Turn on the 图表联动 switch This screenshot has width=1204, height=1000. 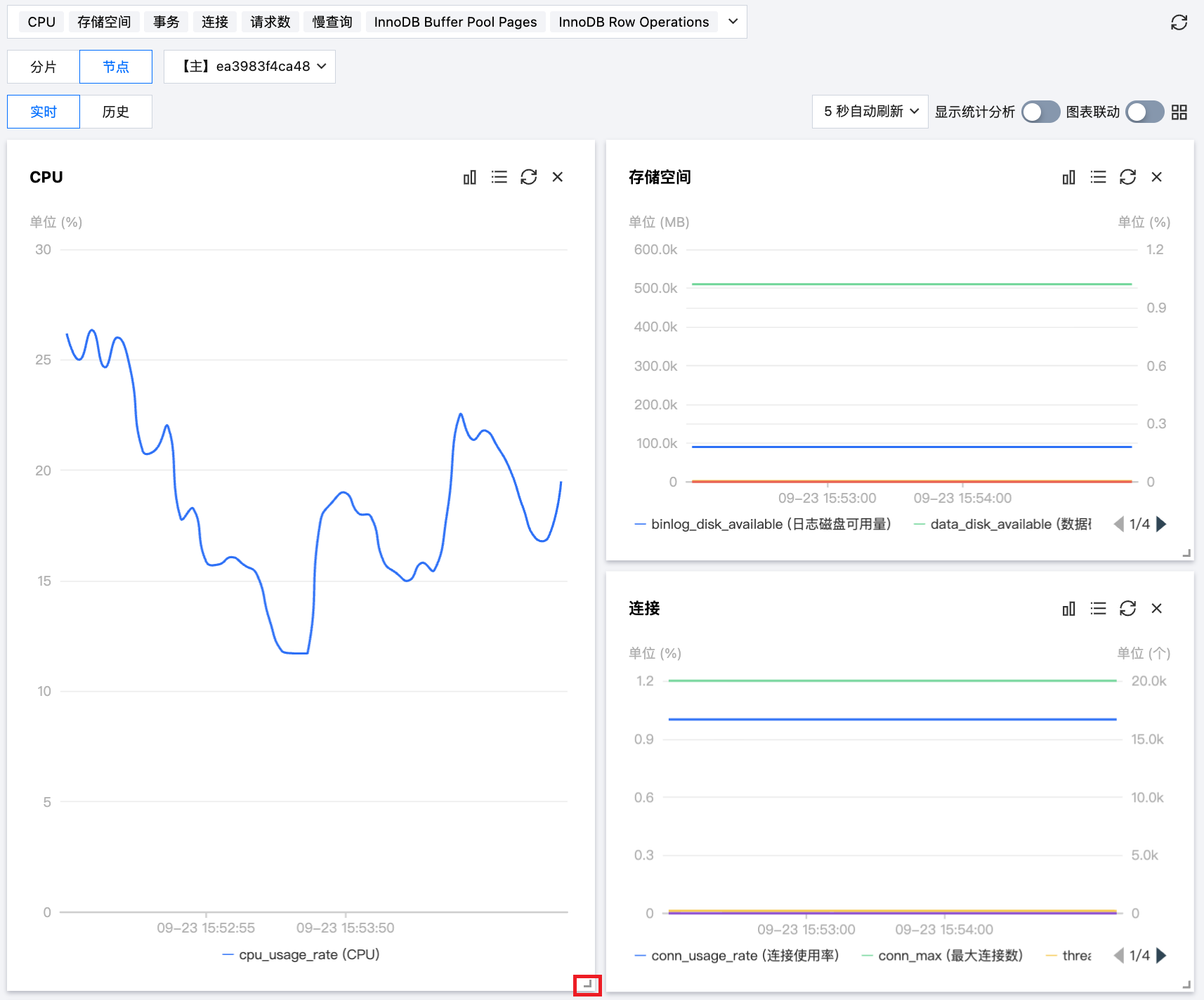click(x=1144, y=112)
